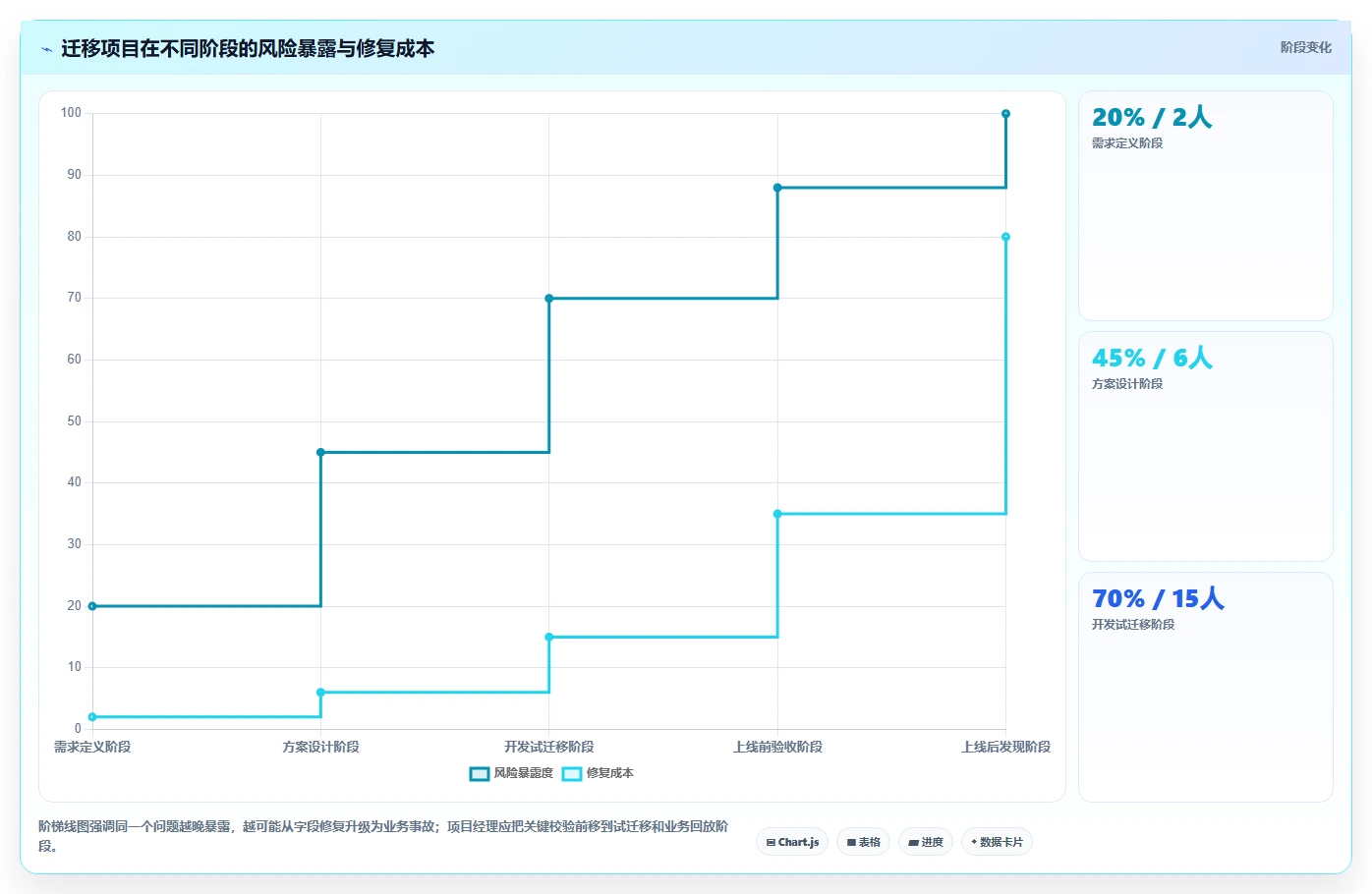Click the risk data point at 100

[1005, 114]
